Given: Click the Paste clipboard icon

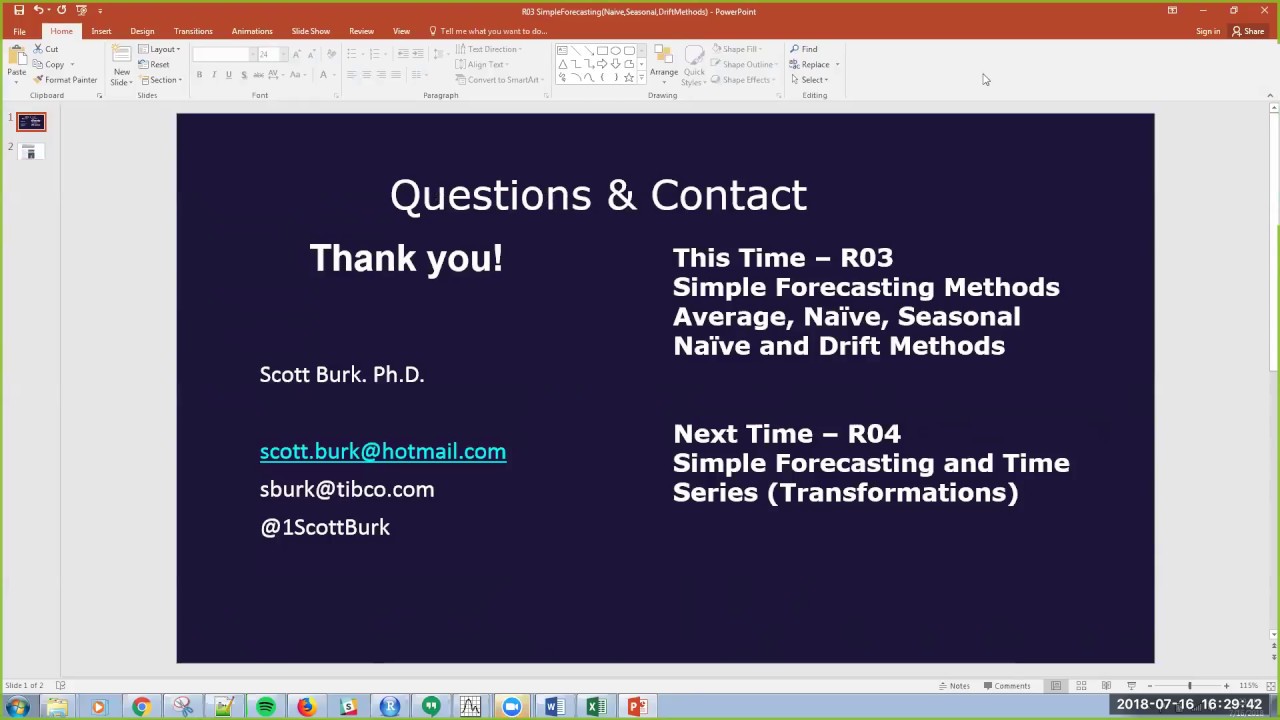Looking at the screenshot, I should click(17, 56).
